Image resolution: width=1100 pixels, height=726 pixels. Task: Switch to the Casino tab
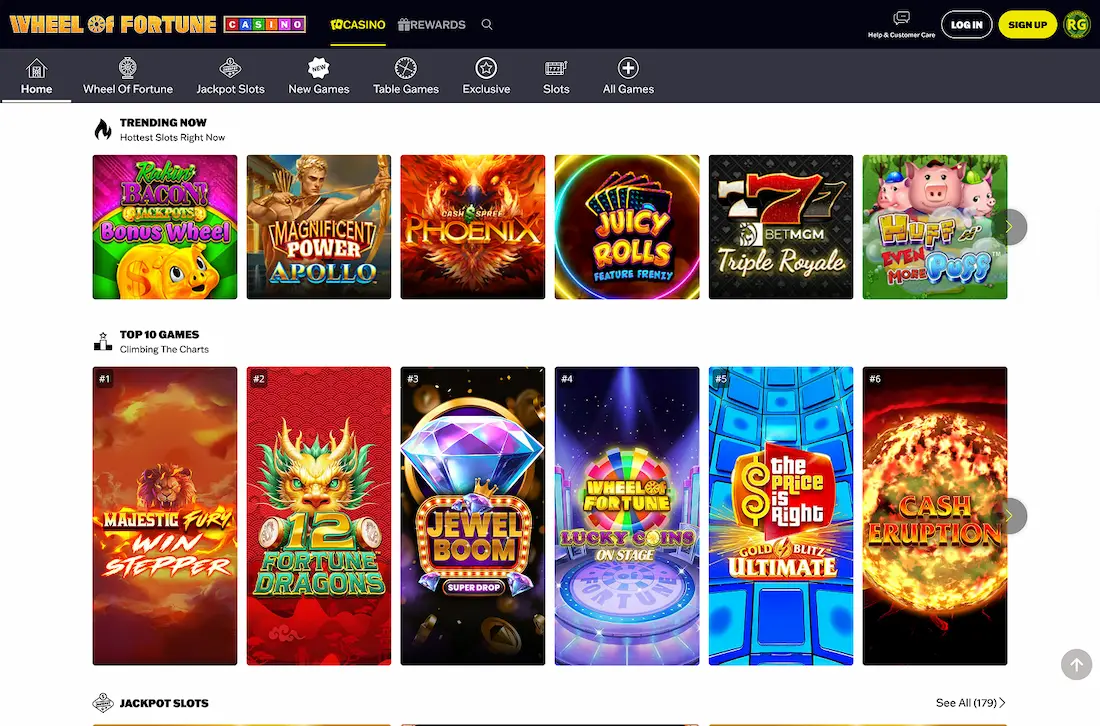pyautogui.click(x=357, y=25)
